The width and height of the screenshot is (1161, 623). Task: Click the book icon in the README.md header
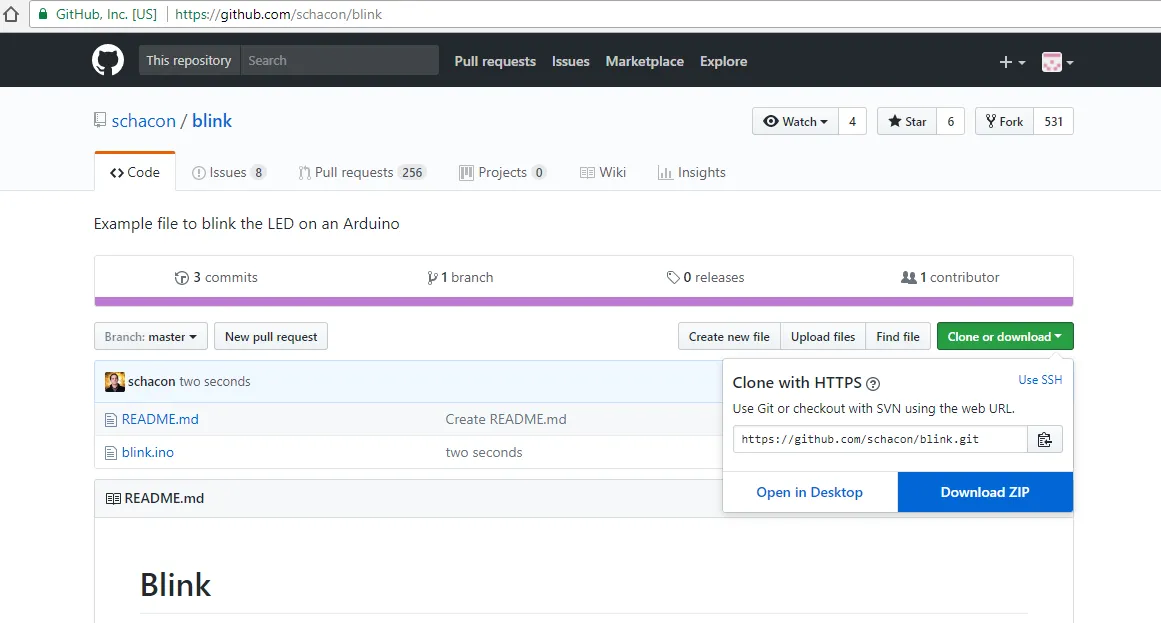[113, 499]
